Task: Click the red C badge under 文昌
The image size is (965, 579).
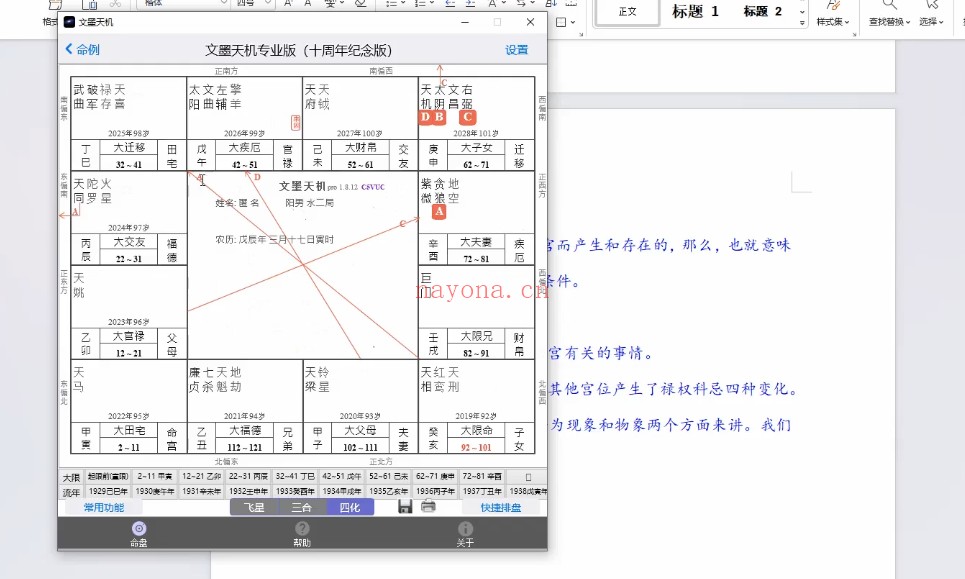Action: (467, 117)
